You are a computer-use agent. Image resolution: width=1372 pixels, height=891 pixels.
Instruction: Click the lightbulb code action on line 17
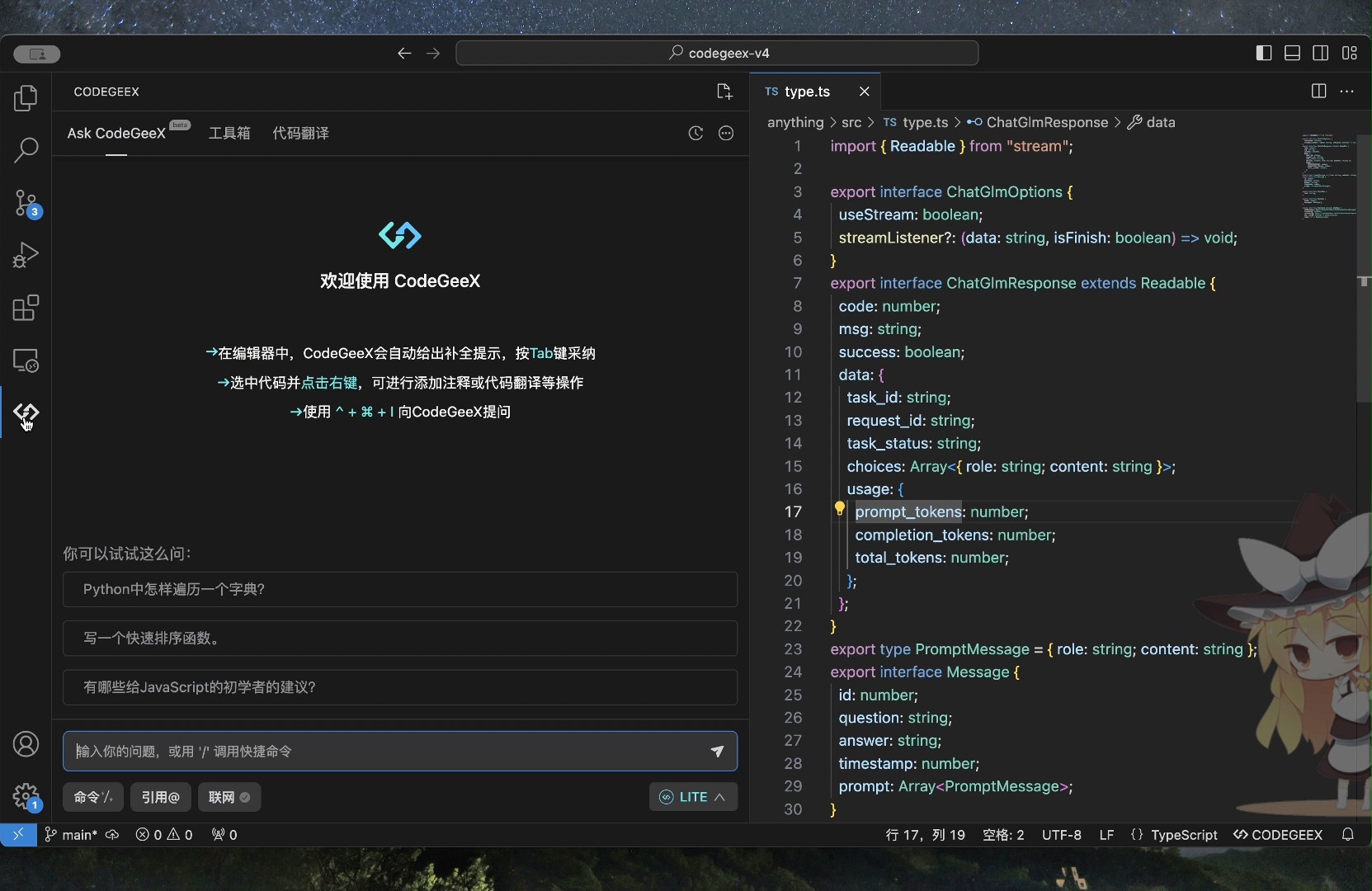[840, 509]
